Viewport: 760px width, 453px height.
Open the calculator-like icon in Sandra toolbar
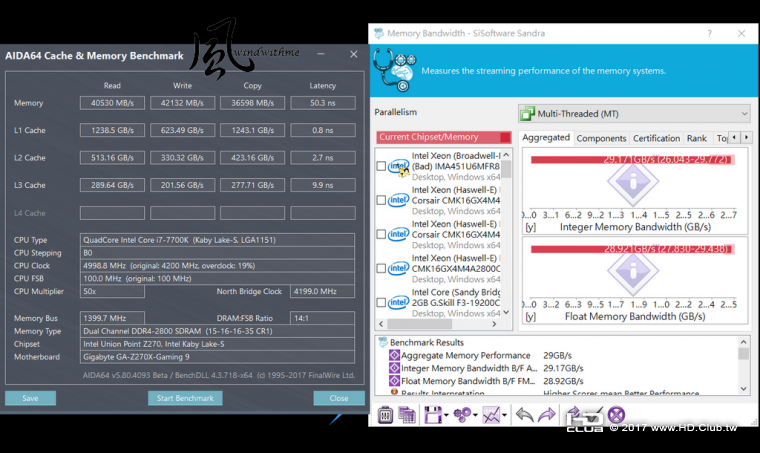click(x=385, y=415)
